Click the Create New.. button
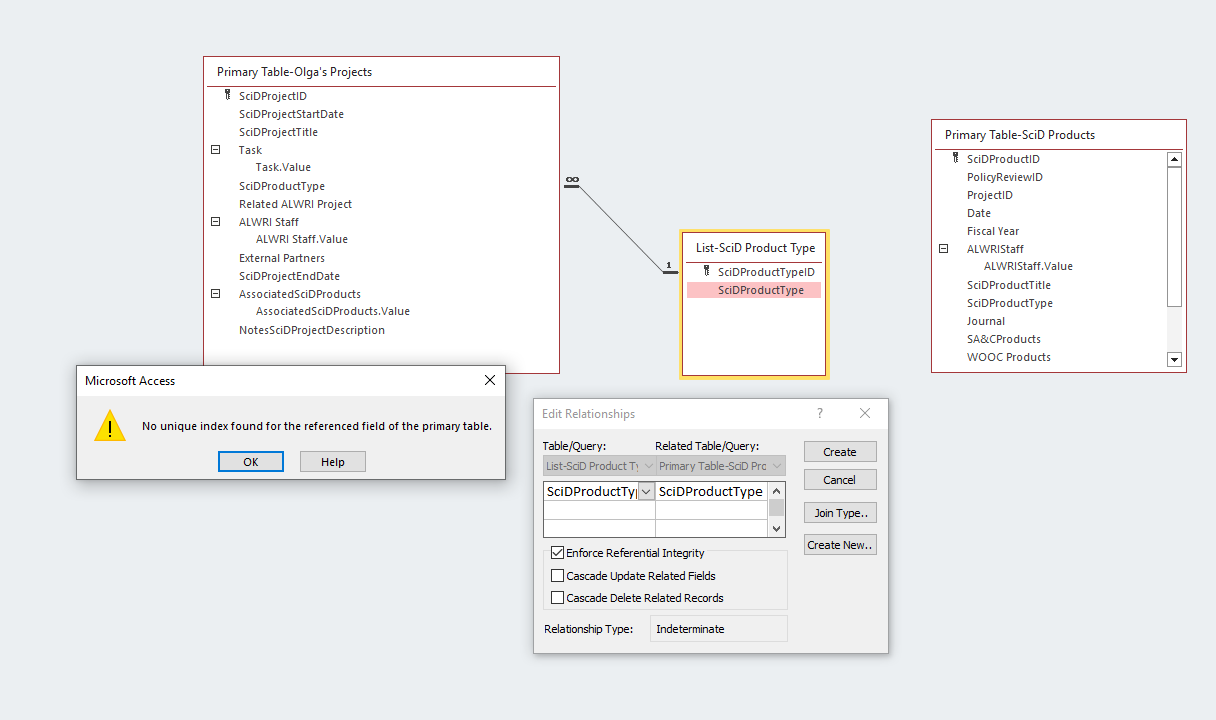This screenshot has width=1216, height=720. click(x=840, y=545)
